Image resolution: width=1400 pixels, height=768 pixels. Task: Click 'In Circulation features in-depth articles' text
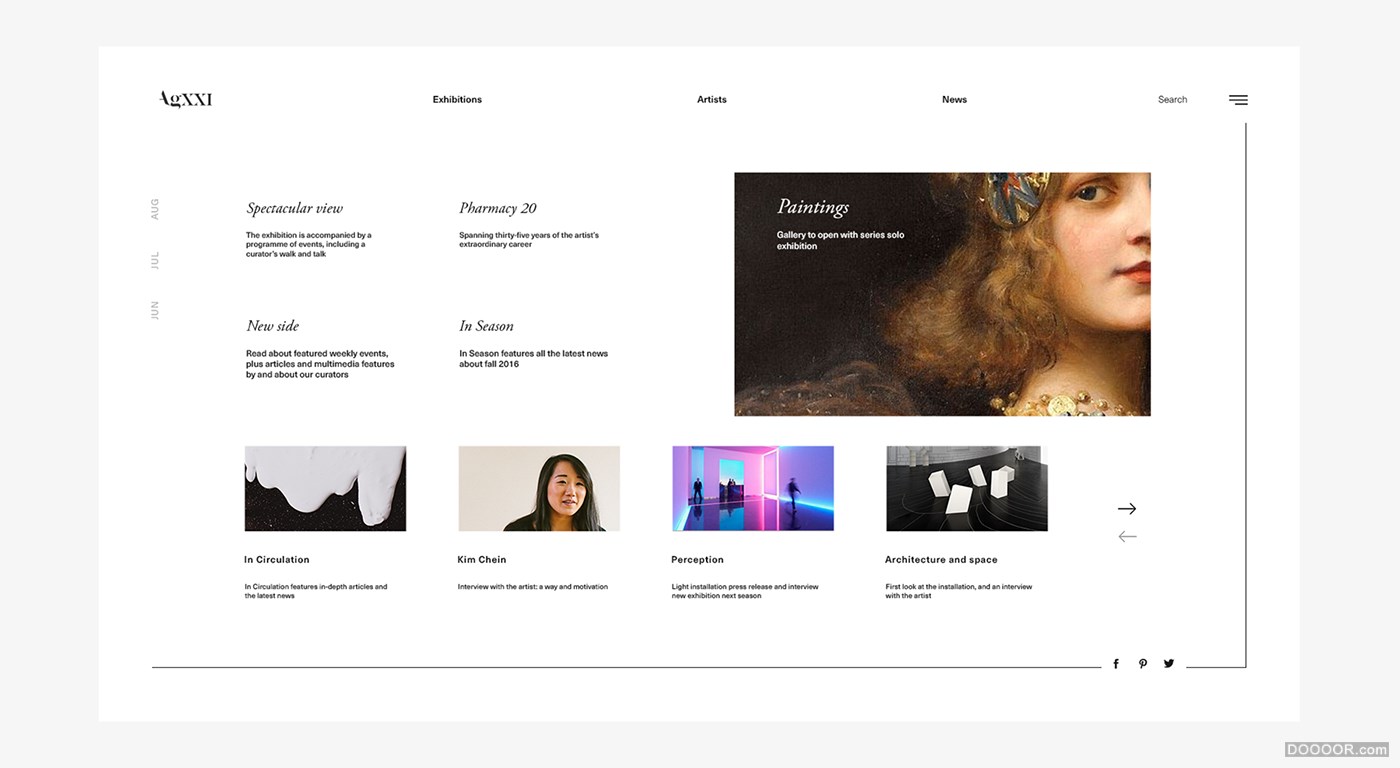click(x=315, y=591)
